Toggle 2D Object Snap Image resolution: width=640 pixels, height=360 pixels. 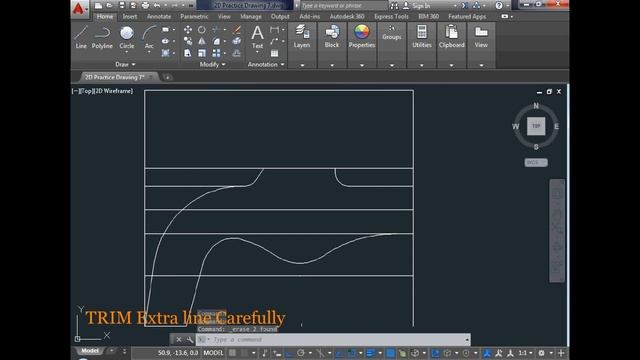pyautogui.click(x=351, y=353)
